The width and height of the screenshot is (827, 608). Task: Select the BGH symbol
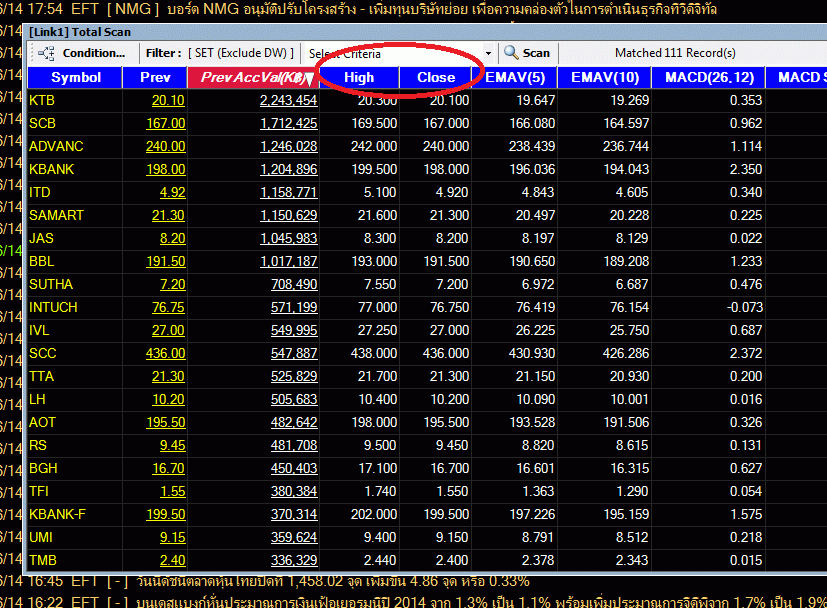[43, 469]
